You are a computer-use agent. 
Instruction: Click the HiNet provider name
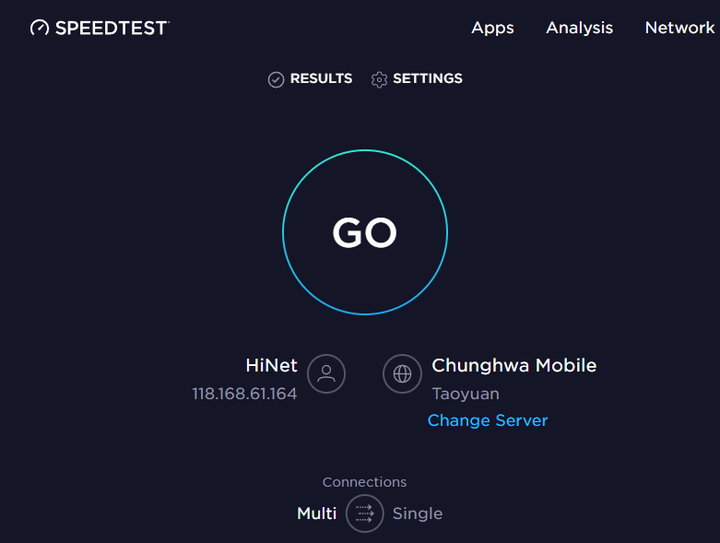point(271,365)
